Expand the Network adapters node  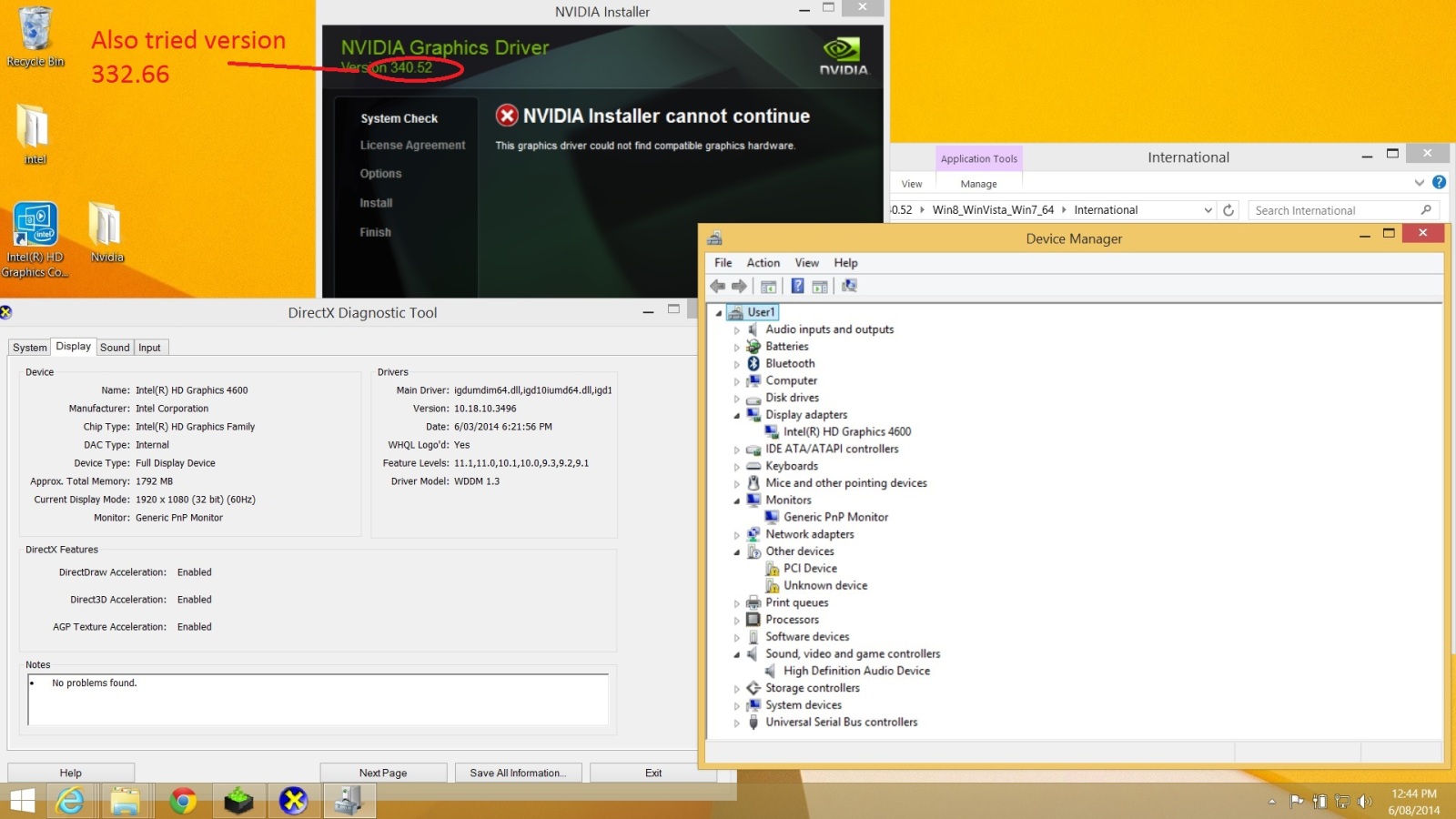click(x=737, y=535)
